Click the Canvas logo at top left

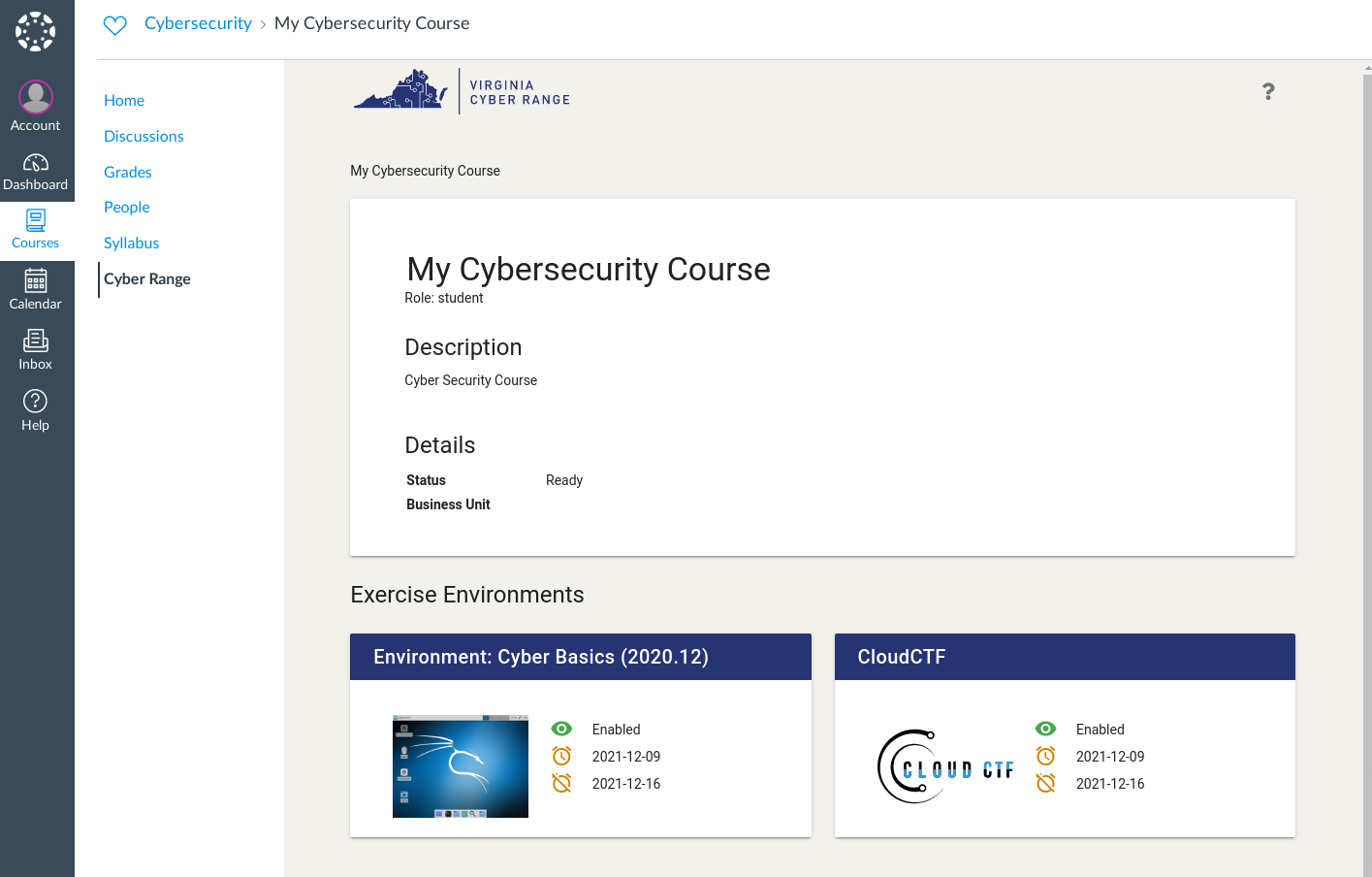pos(36,30)
